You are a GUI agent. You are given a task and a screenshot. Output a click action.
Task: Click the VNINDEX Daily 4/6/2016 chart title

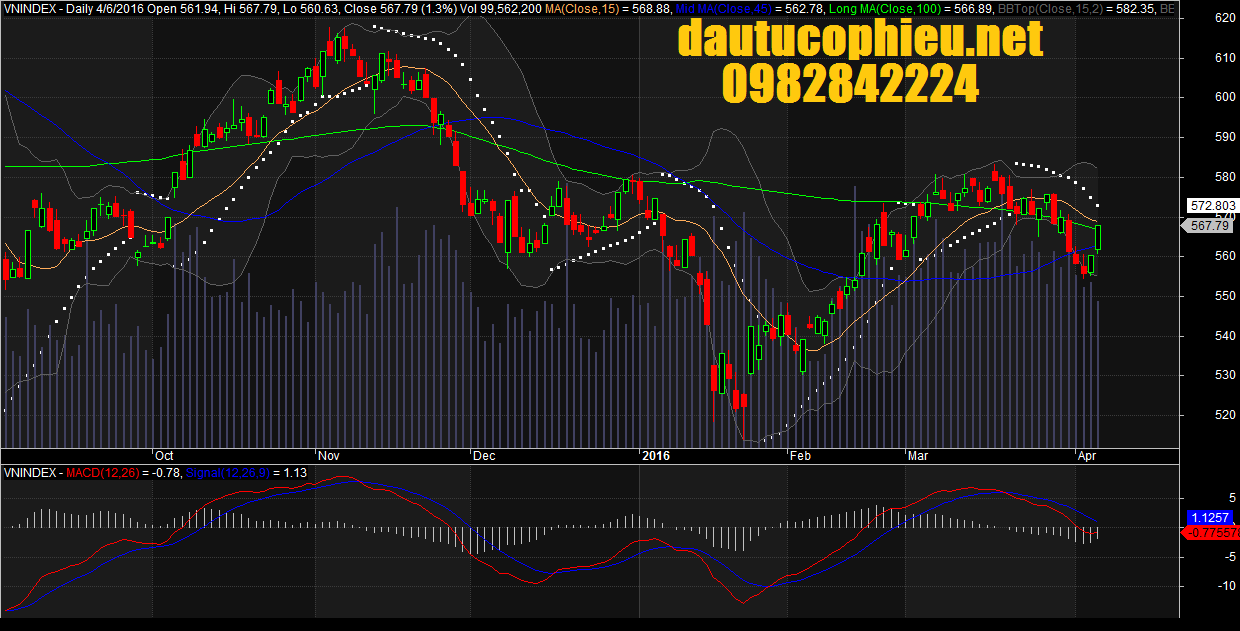(x=73, y=8)
